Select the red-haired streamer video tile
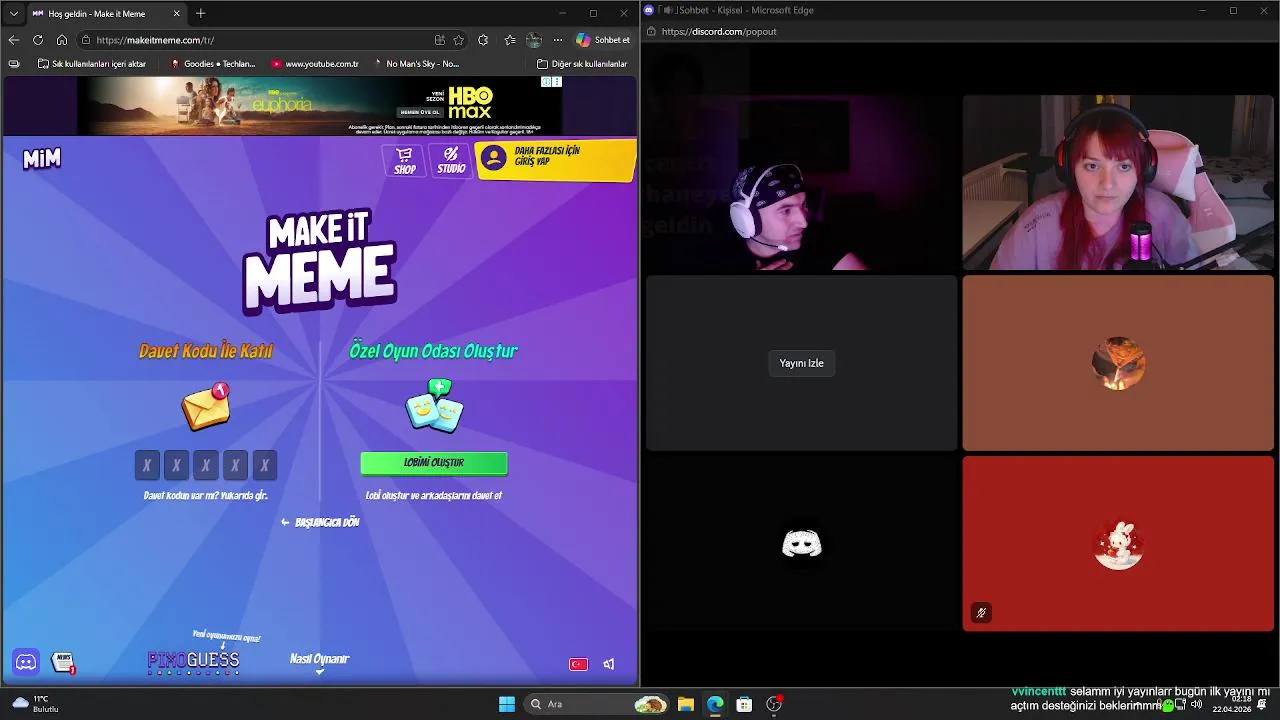Screen dimensions: 1280x720 point(1118,183)
